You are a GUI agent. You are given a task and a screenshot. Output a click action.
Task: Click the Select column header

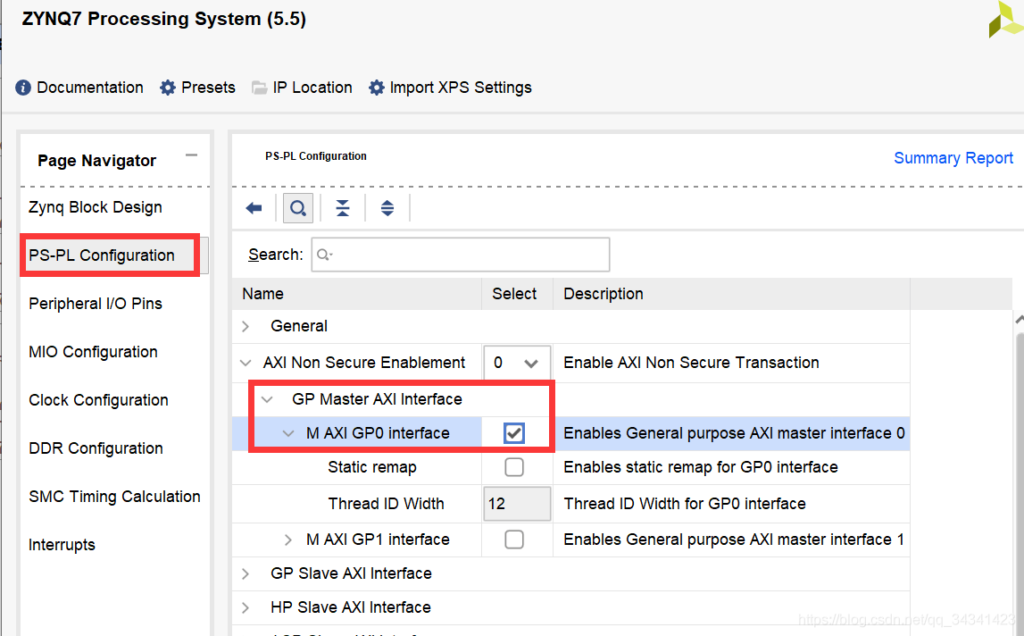(517, 294)
